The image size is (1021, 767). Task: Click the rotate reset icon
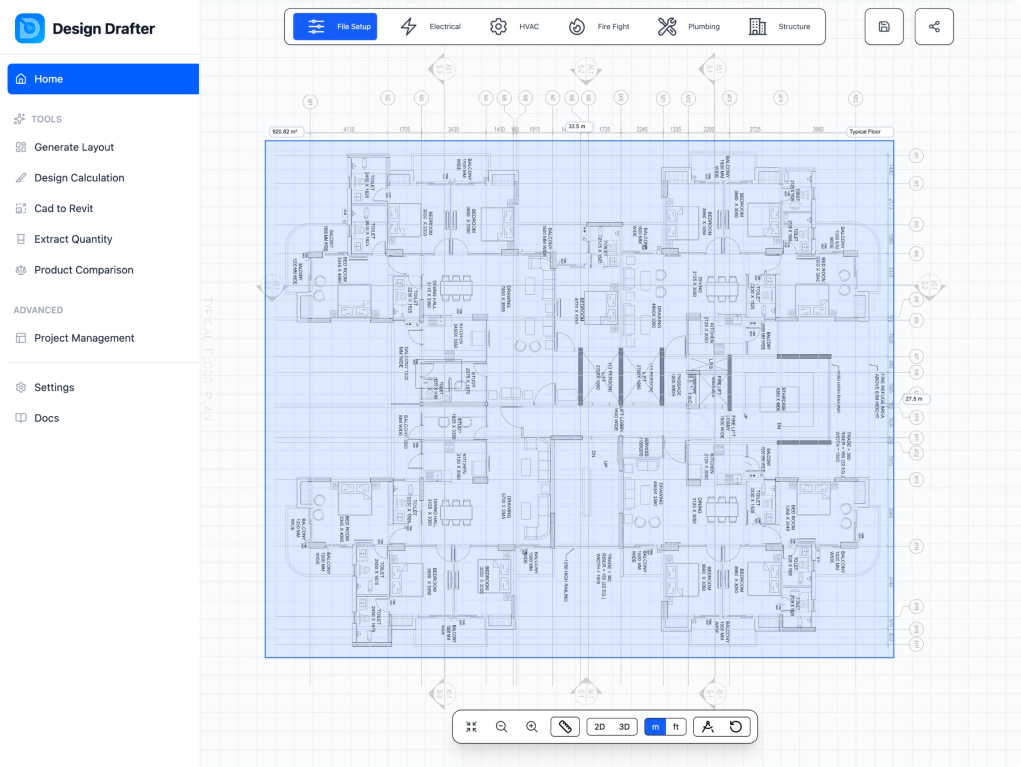(736, 727)
